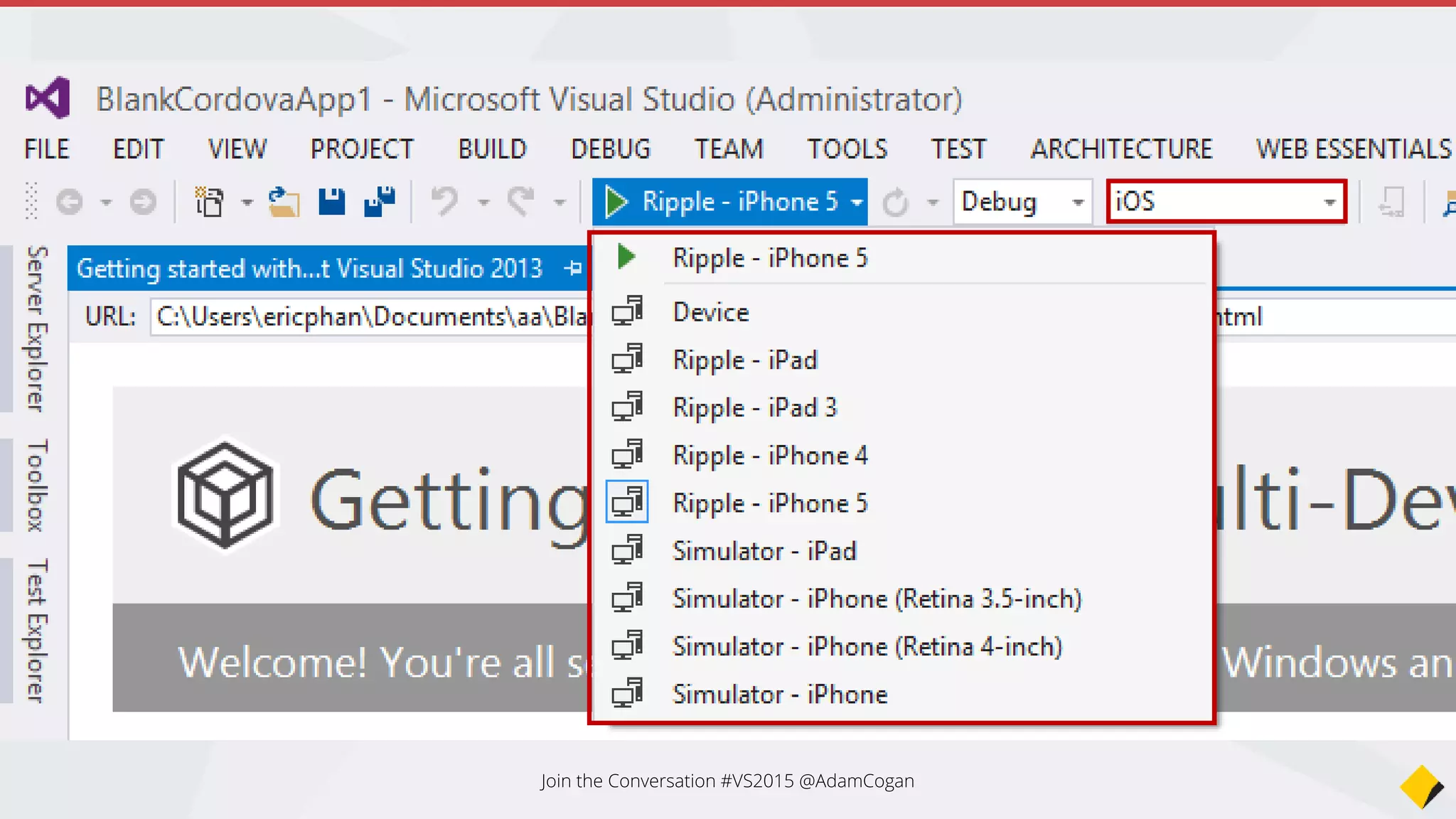Viewport: 1456px width, 819px height.
Task: Open the Toolbox side tab
Action: [37, 485]
